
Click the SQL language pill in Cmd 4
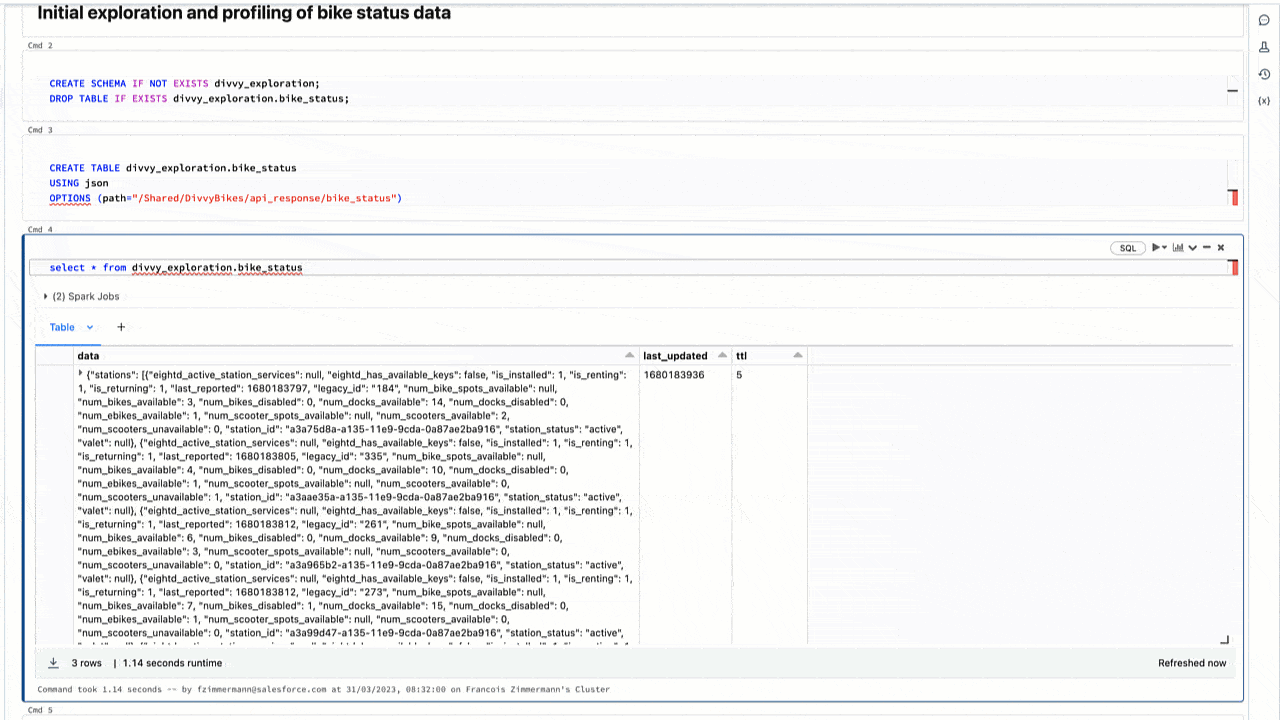point(1128,248)
